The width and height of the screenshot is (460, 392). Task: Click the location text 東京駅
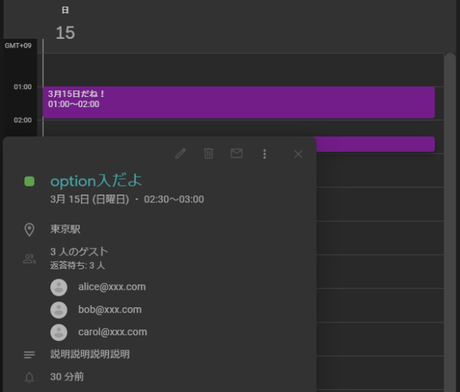pyautogui.click(x=65, y=229)
